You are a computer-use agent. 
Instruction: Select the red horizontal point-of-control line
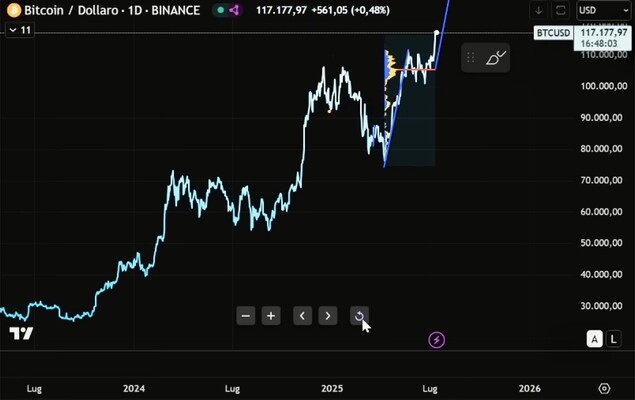417,70
